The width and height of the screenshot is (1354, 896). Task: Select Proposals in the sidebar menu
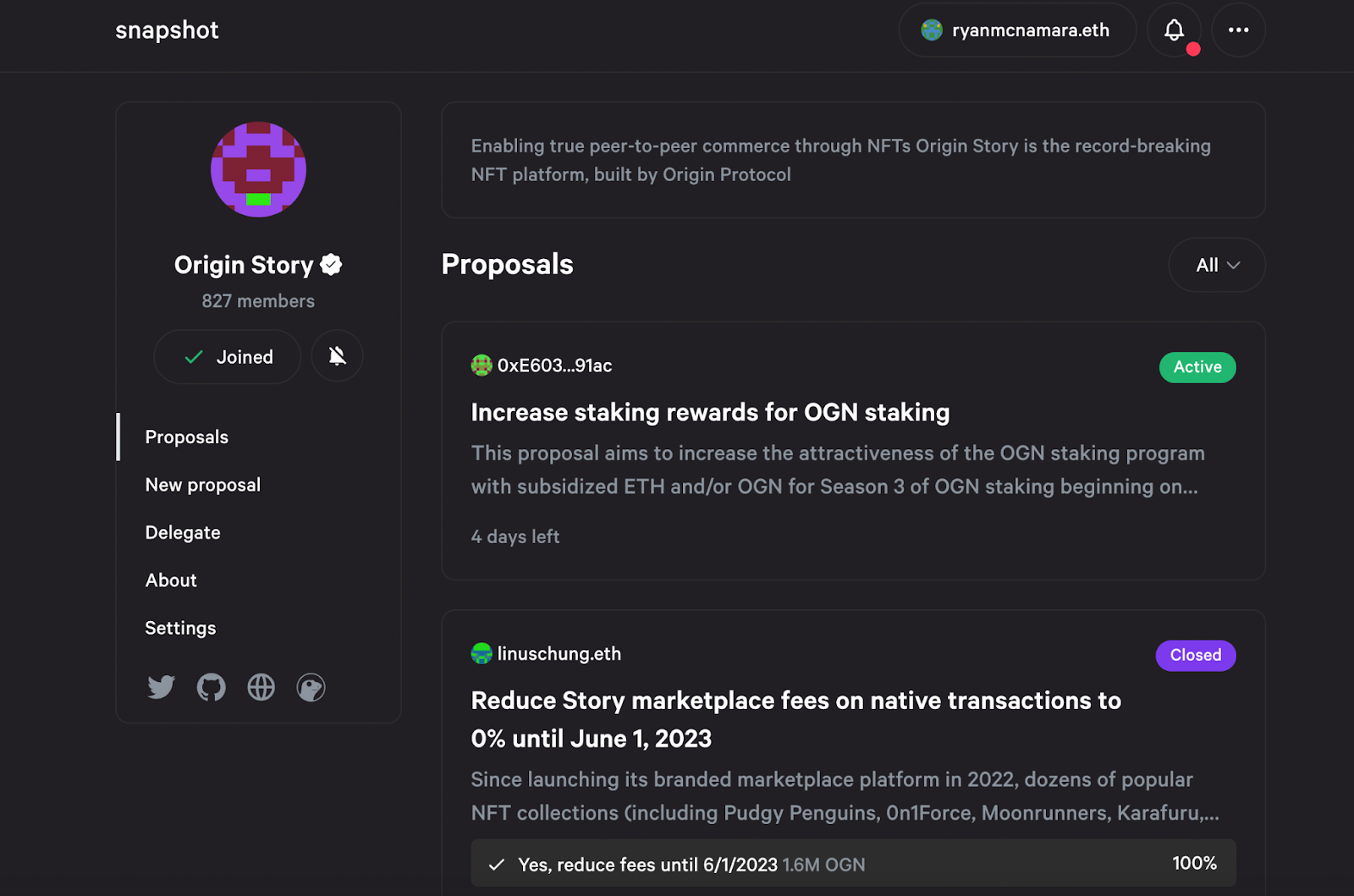(x=187, y=437)
